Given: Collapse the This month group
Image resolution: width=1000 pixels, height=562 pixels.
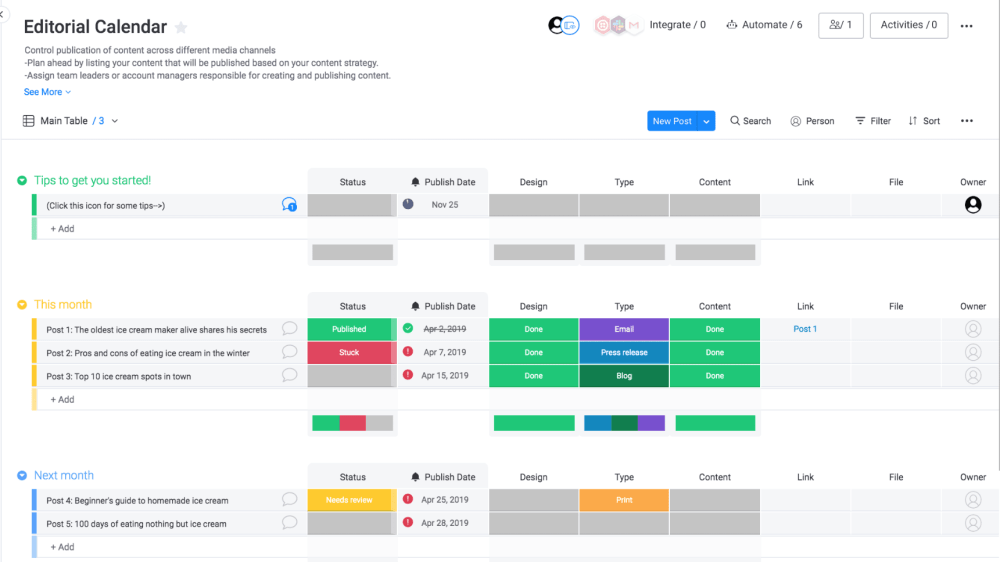Looking at the screenshot, I should pyautogui.click(x=22, y=305).
